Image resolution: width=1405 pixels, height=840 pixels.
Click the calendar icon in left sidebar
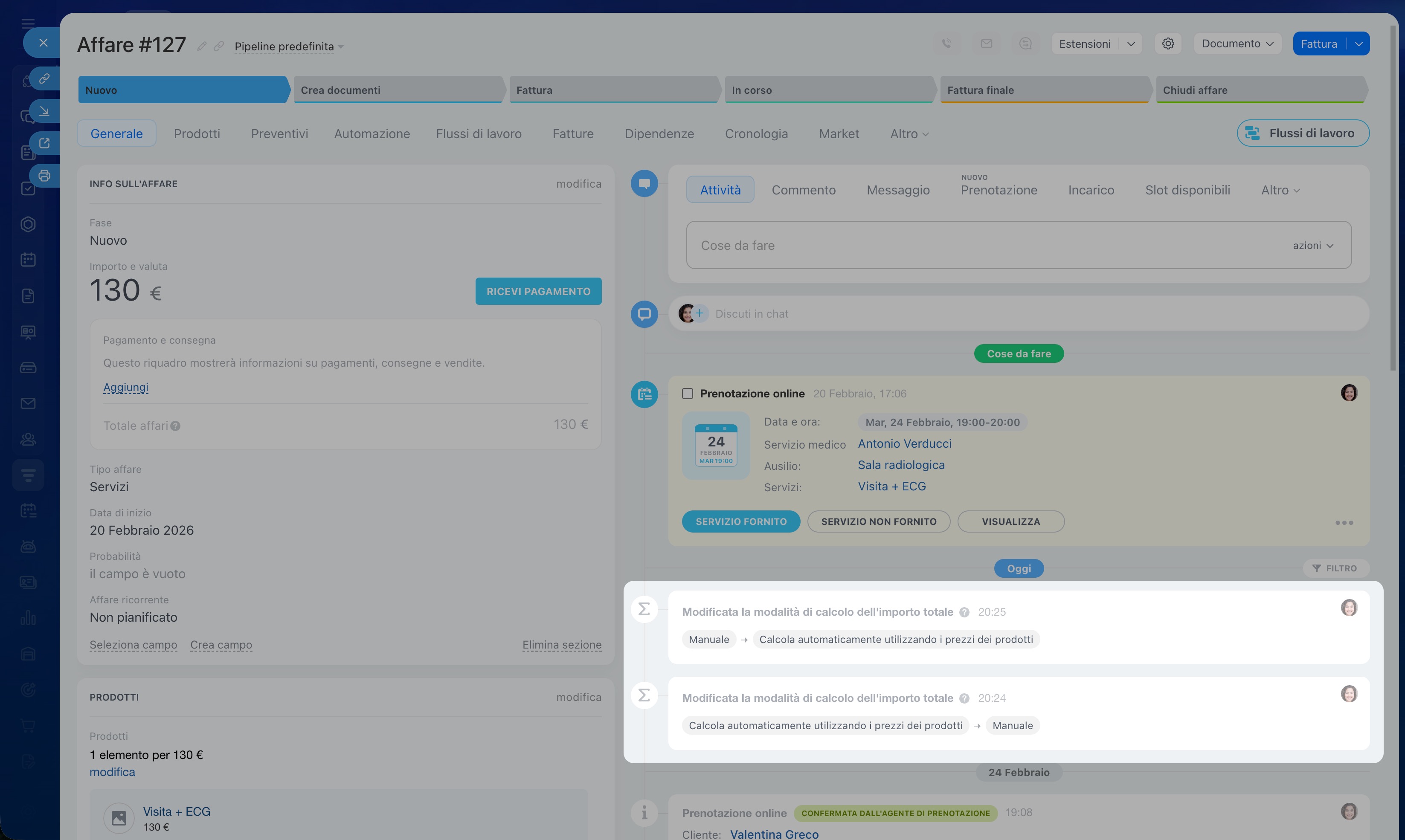pos(28,260)
